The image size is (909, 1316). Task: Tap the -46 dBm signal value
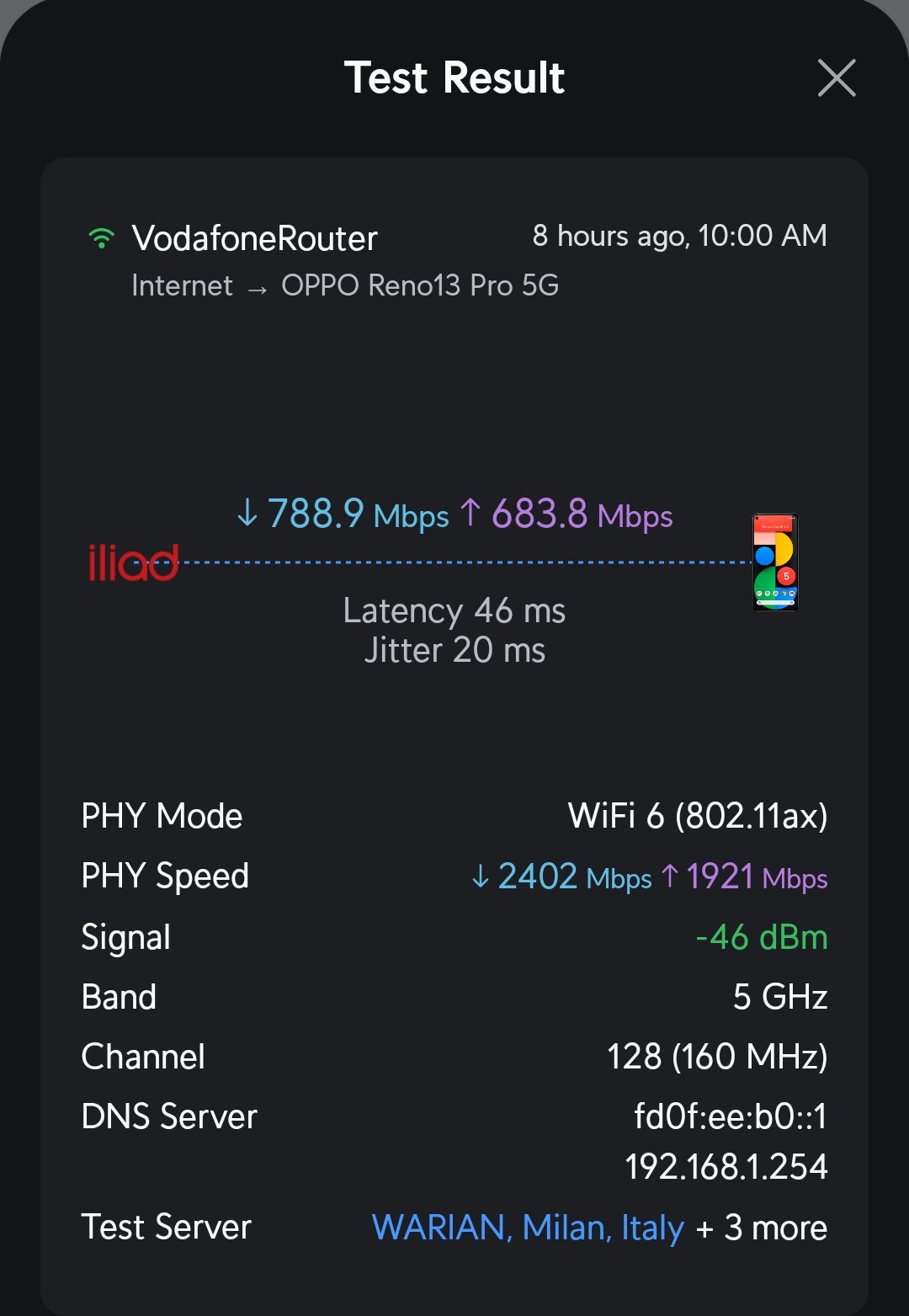click(762, 937)
